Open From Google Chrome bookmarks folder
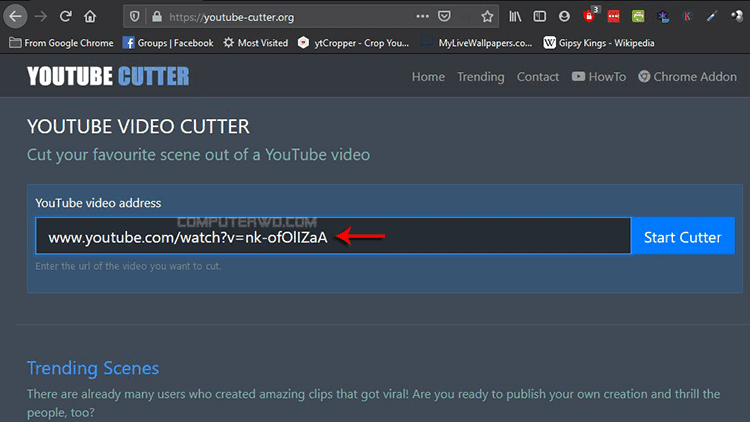 click(61, 43)
